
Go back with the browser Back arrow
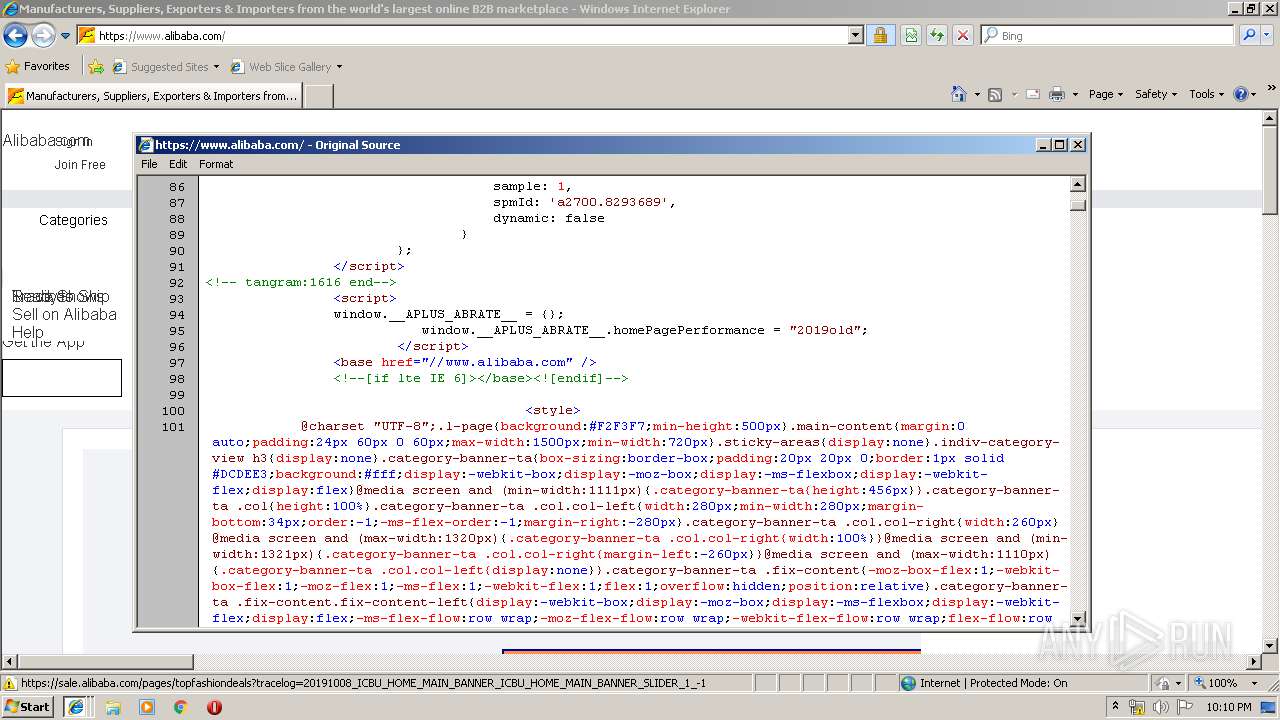click(x=15, y=36)
